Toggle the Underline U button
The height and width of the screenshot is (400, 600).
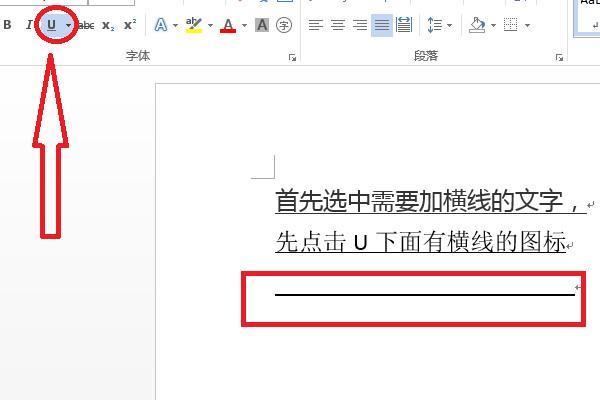click(x=51, y=25)
